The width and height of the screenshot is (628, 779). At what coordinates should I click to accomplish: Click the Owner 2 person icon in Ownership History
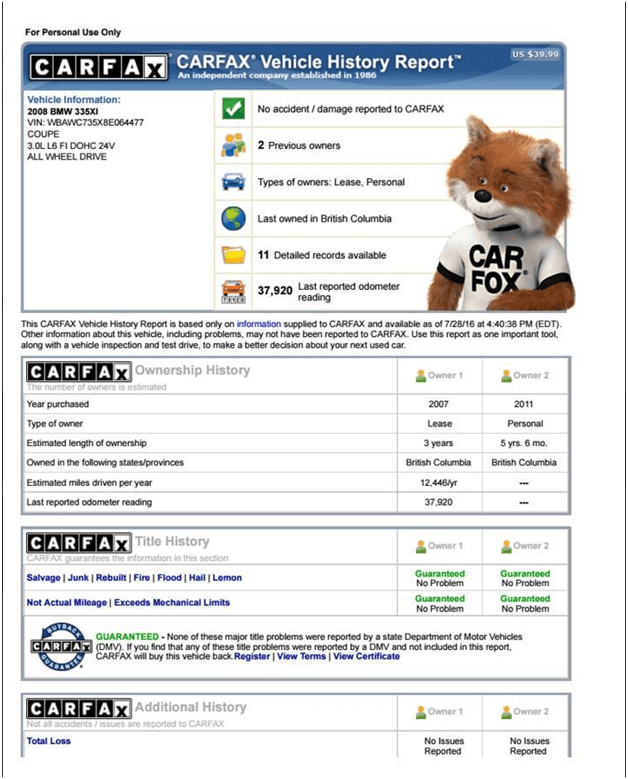[x=506, y=376]
